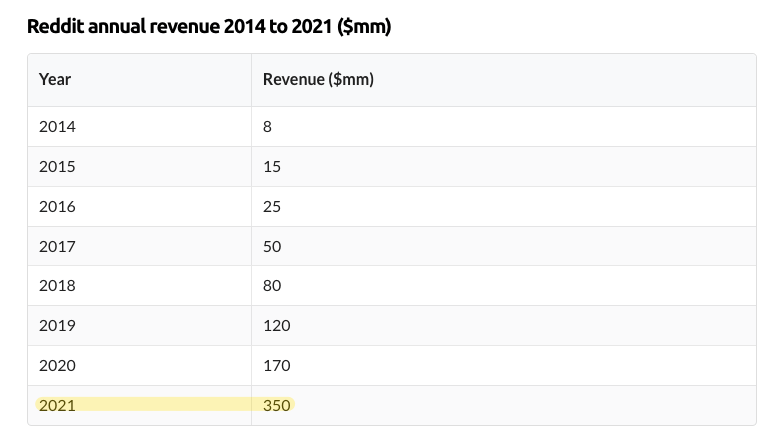Choose the 2020 year cell
The height and width of the screenshot is (441, 771).
[57, 365]
